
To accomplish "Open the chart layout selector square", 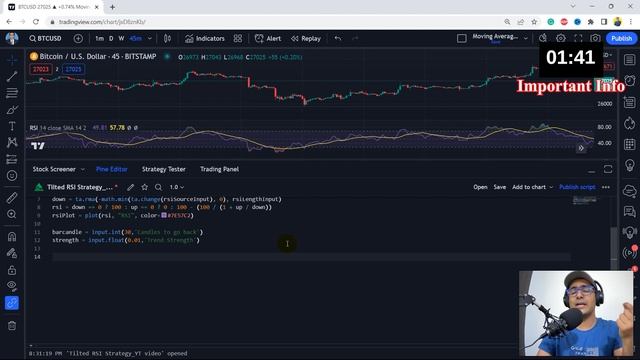I will click(x=462, y=38).
